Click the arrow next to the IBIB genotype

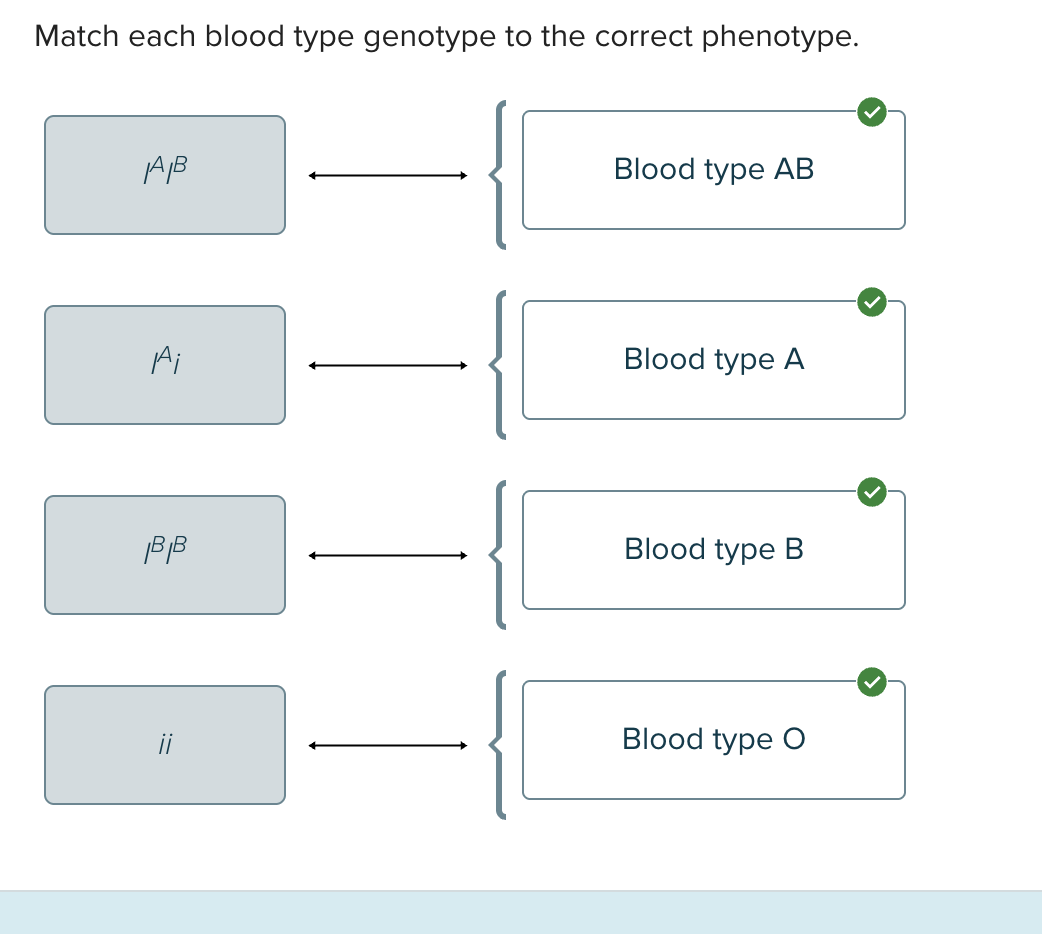pyautogui.click(x=388, y=556)
